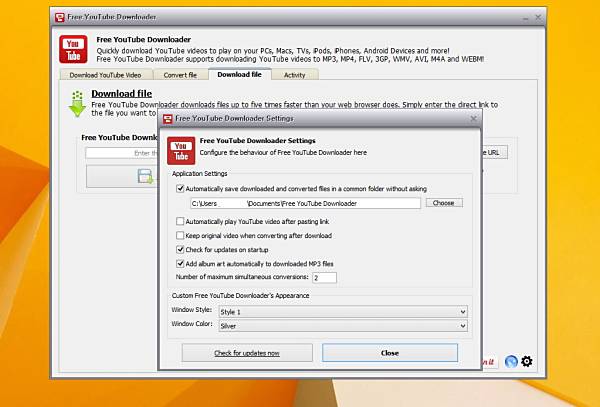Click the 'Application Settings' group label

coord(200,174)
